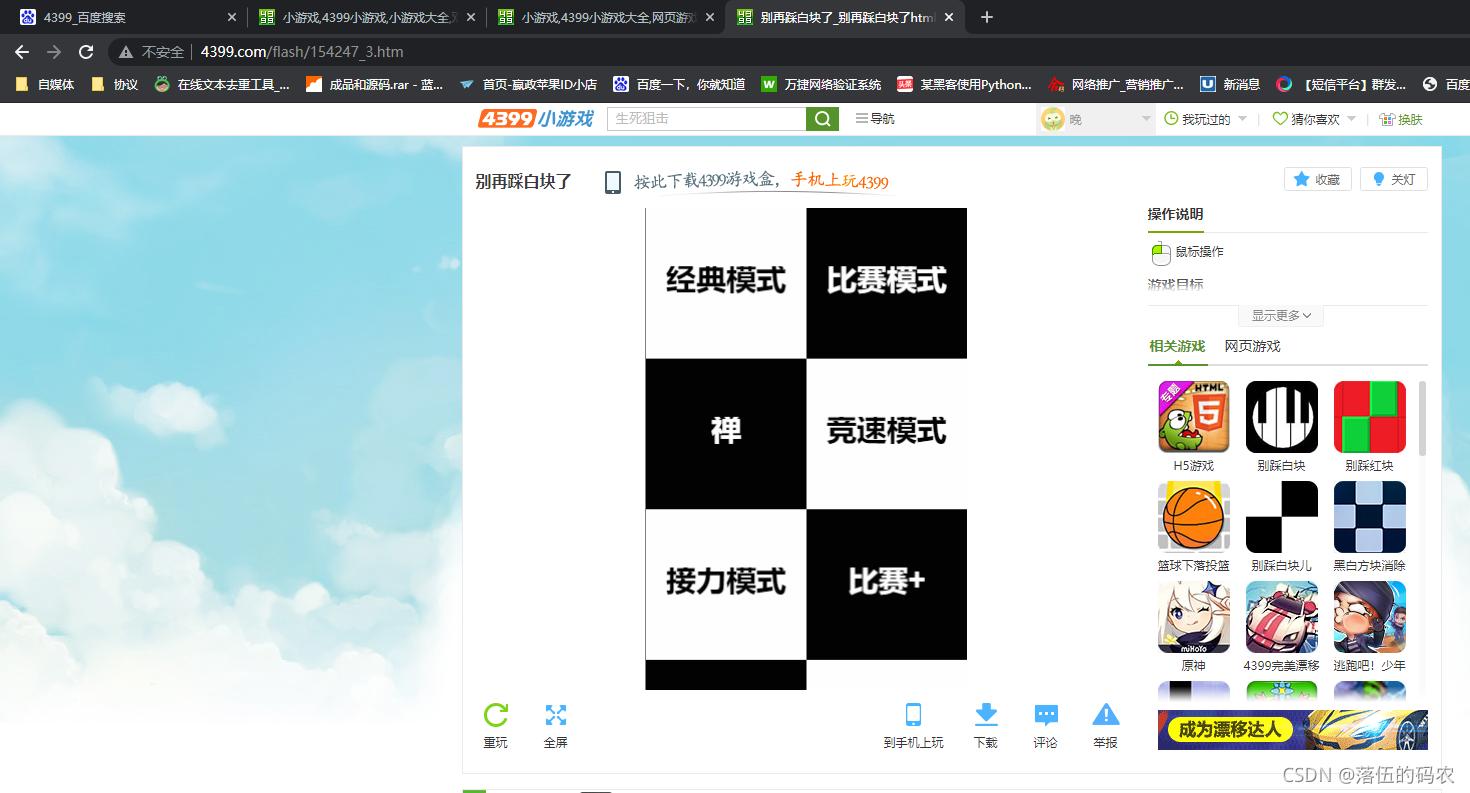
Task: Click the 手机上玩4399 link
Action: tap(840, 183)
